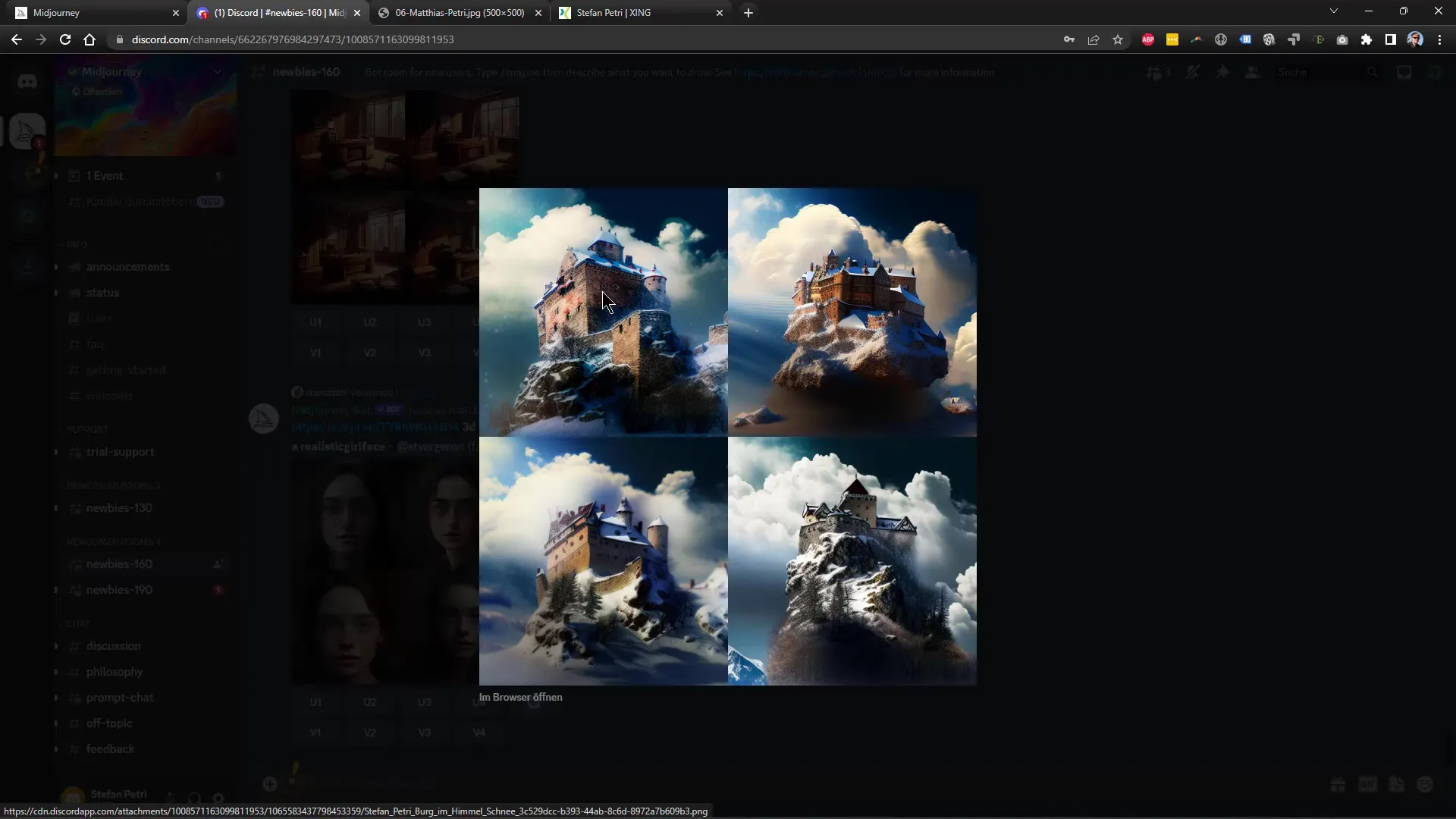Viewport: 1456px width, 819px height.
Task: Collapse the INFO channel category
Action: (x=77, y=245)
